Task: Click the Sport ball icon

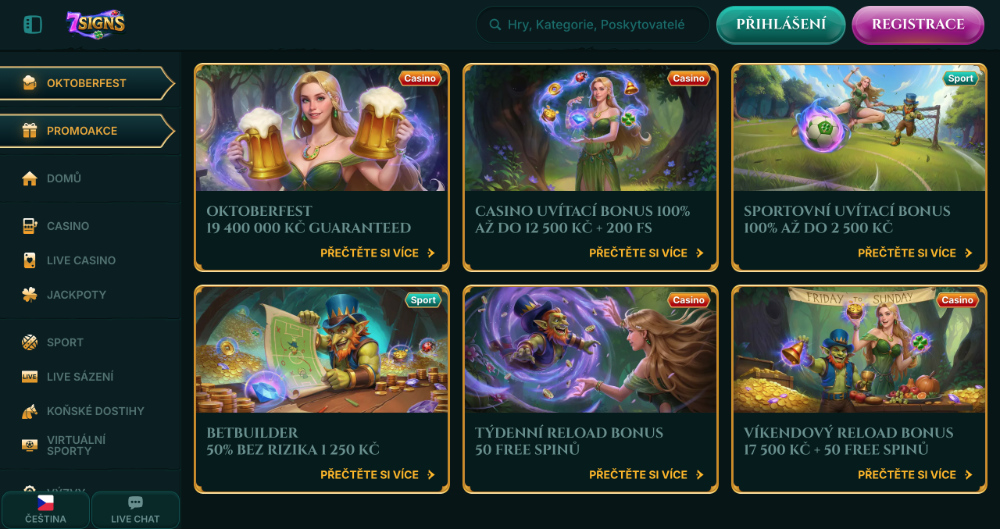Action: (29, 342)
